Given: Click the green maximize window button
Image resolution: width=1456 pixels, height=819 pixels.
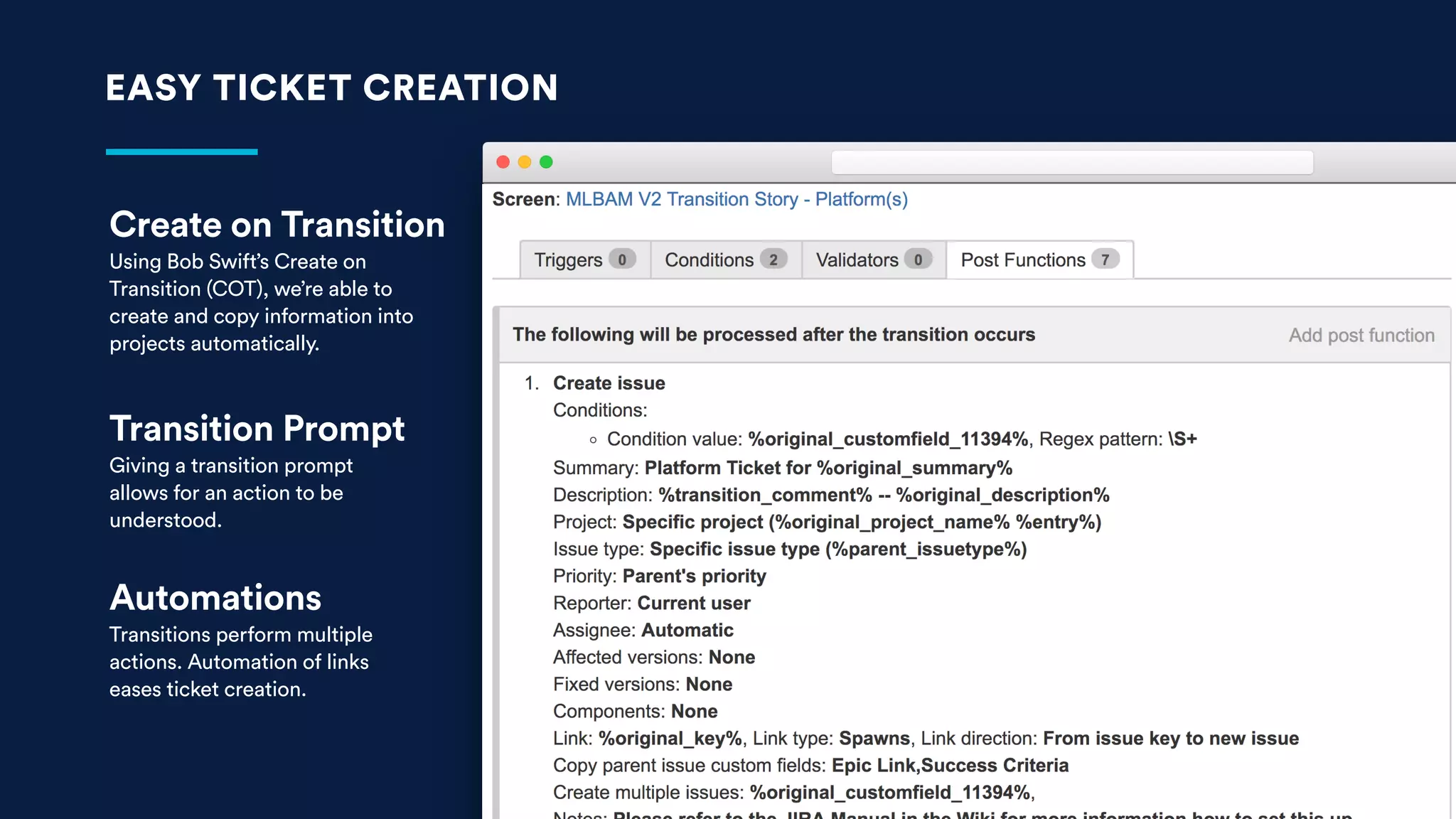Looking at the screenshot, I should point(546,162).
